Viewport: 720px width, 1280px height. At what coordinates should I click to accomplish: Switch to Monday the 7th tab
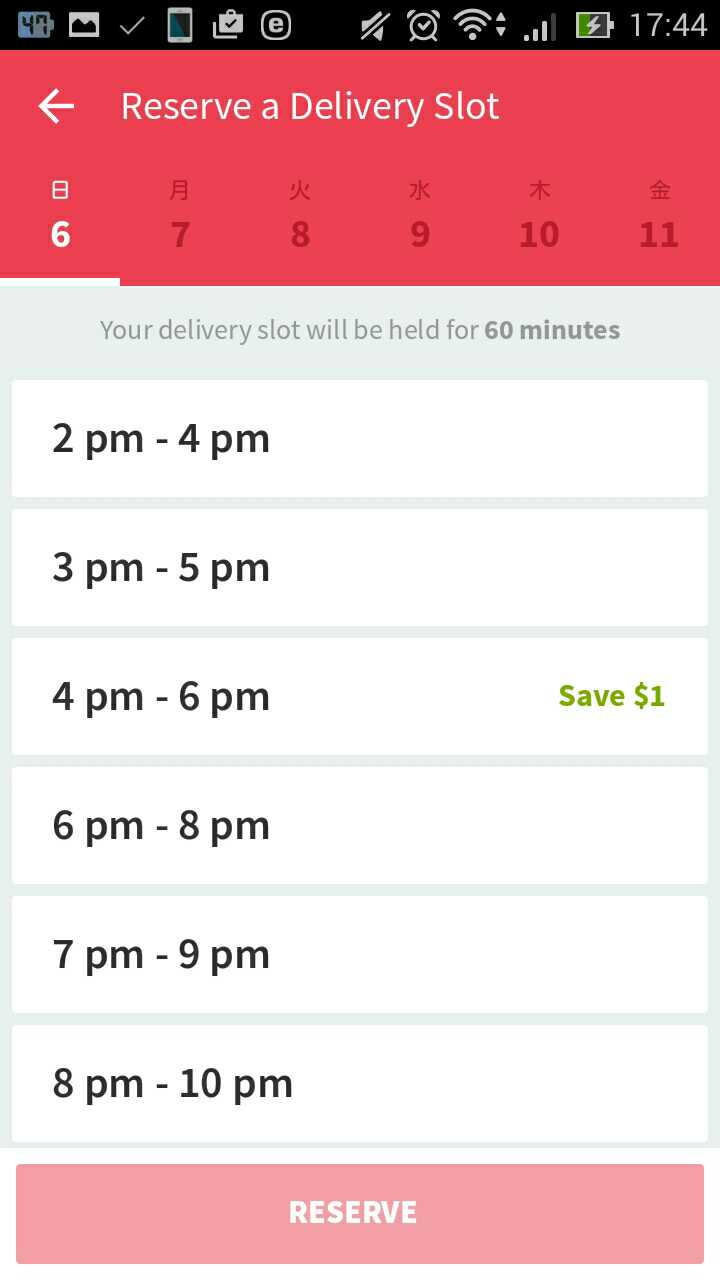pyautogui.click(x=180, y=217)
